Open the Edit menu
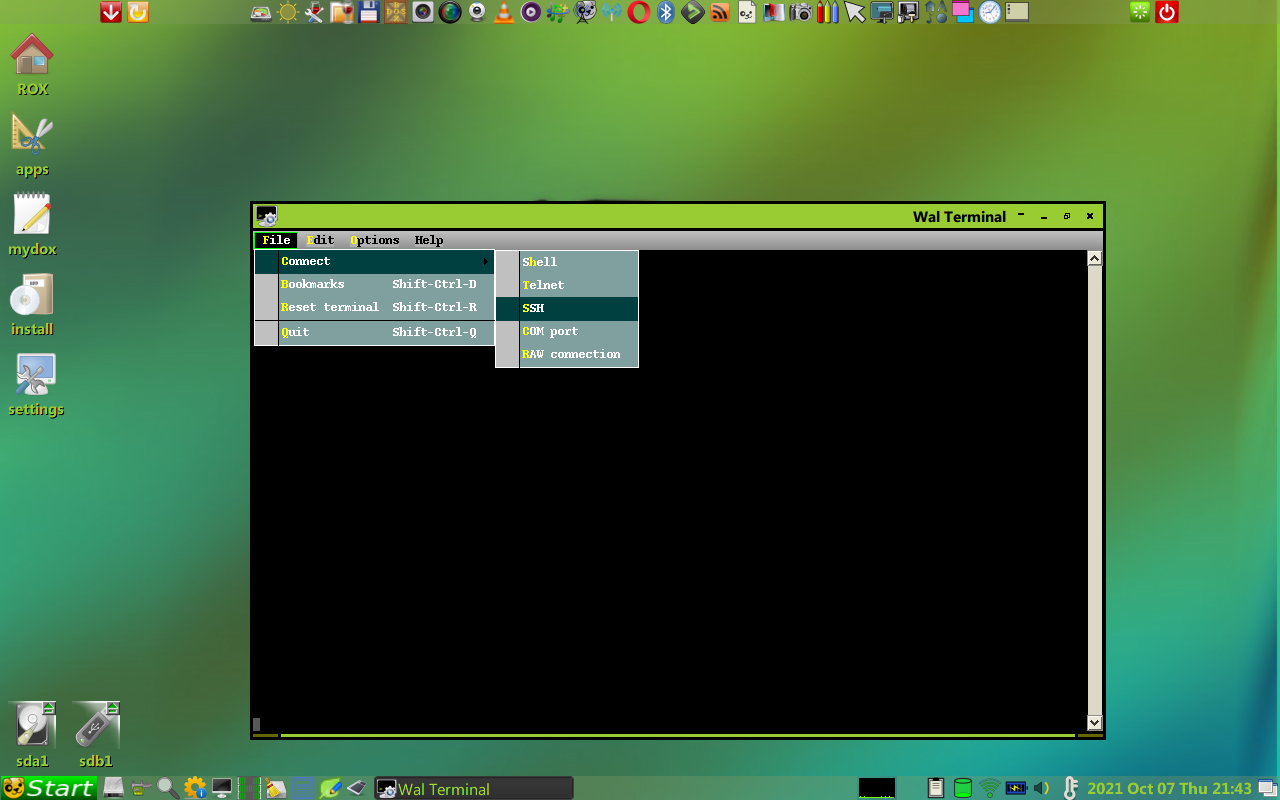The width and height of the screenshot is (1280, 800). click(x=321, y=240)
